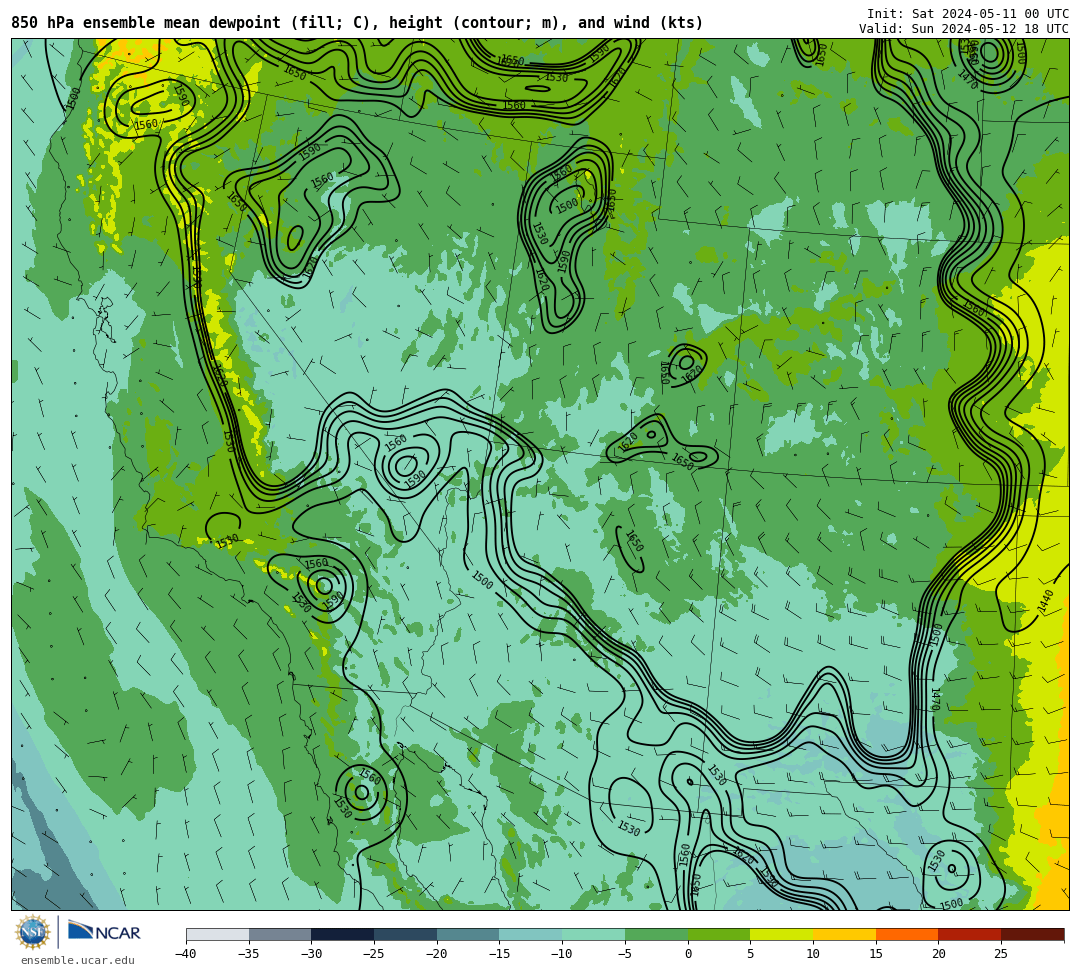
Task: Click the -20 colorbar tick label
Action: click(437, 954)
